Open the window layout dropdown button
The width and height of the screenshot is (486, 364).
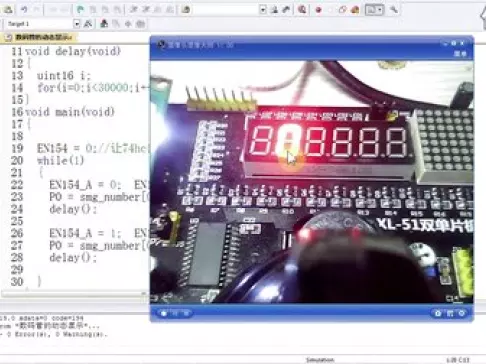[x=375, y=10]
